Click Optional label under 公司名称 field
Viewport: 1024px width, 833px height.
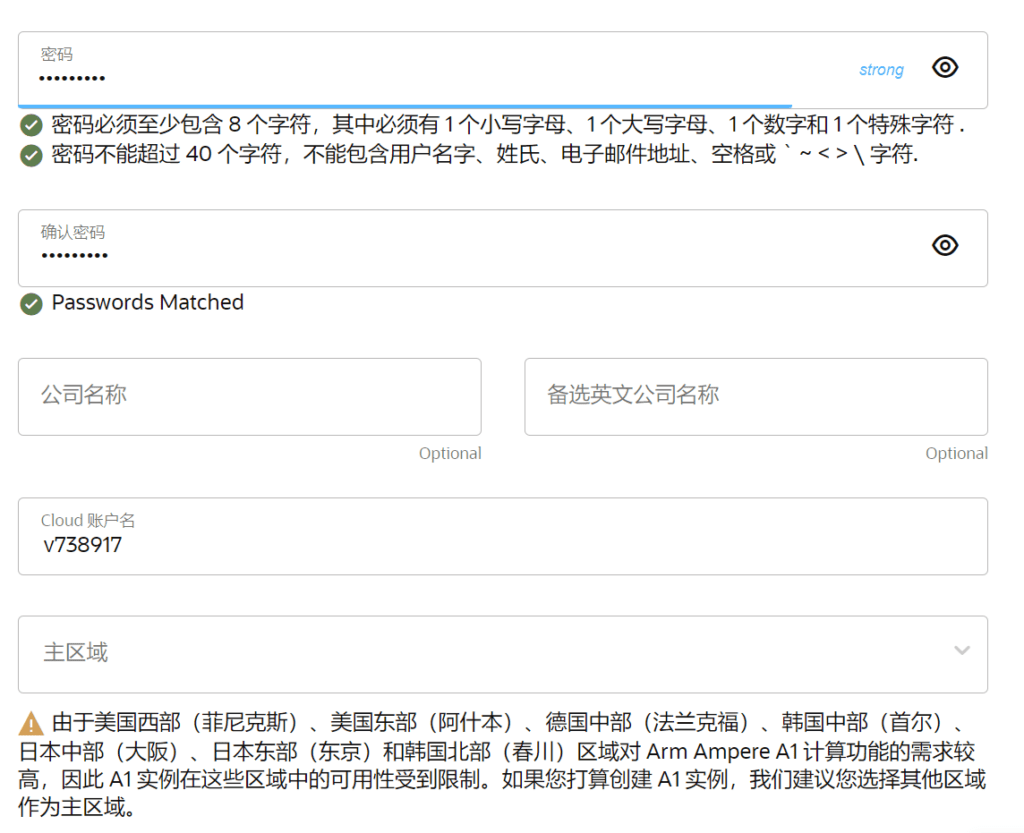450,453
